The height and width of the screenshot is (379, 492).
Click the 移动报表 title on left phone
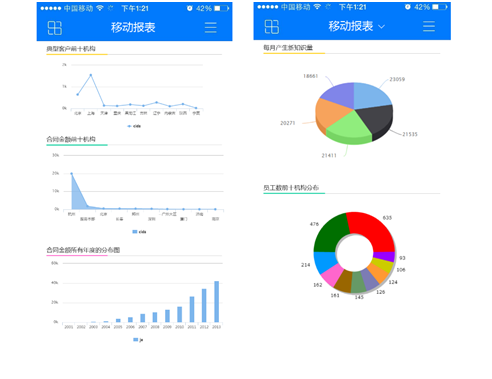(133, 27)
